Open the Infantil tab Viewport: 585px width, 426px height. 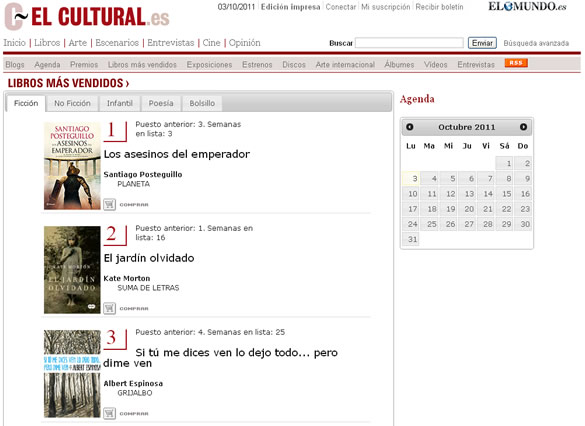point(120,103)
